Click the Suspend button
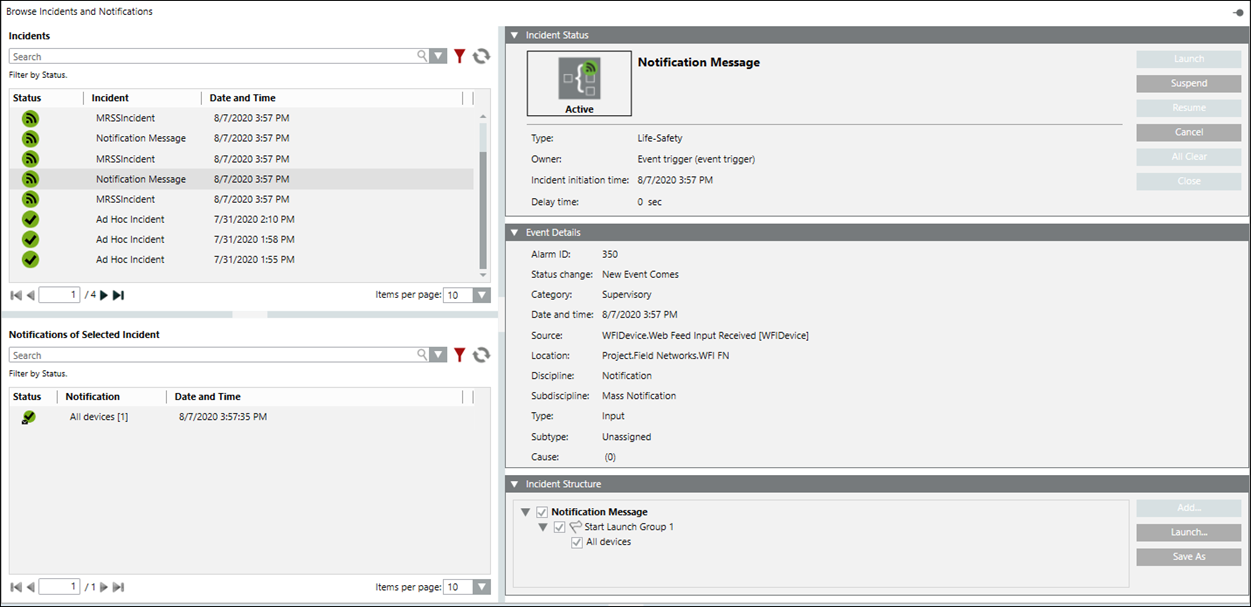 pos(1188,84)
